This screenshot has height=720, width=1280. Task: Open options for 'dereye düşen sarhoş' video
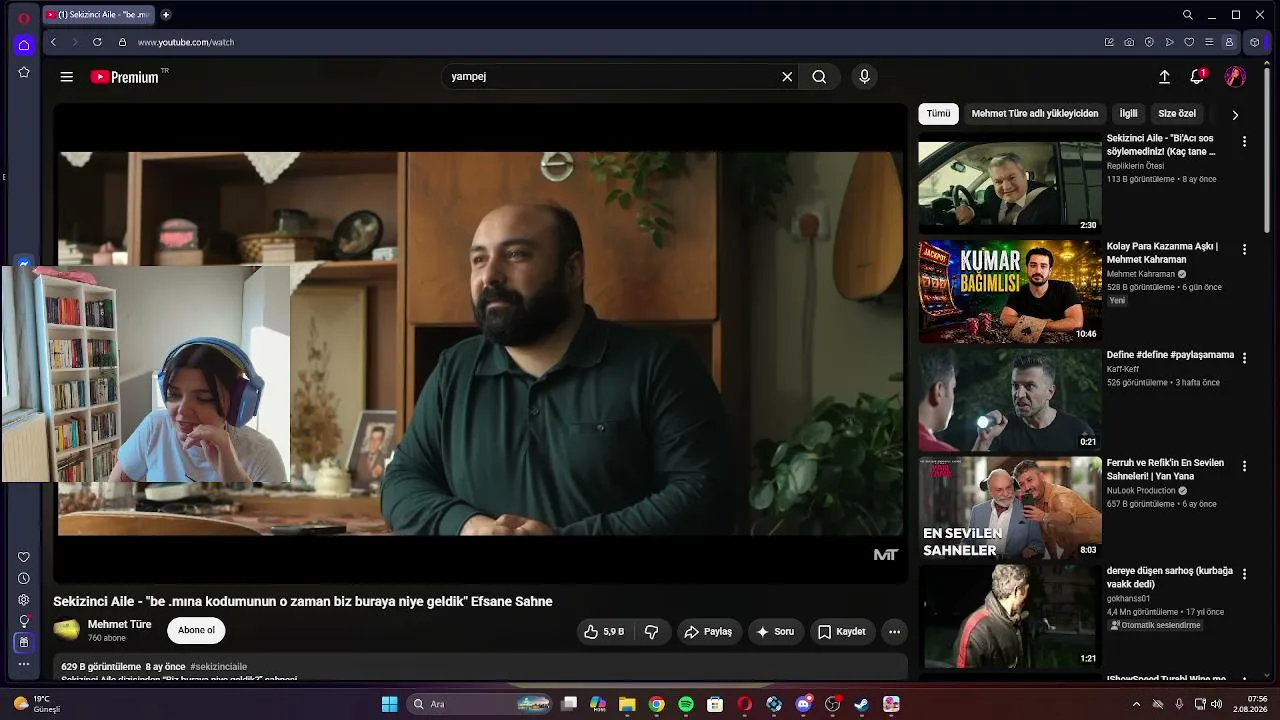click(1244, 574)
